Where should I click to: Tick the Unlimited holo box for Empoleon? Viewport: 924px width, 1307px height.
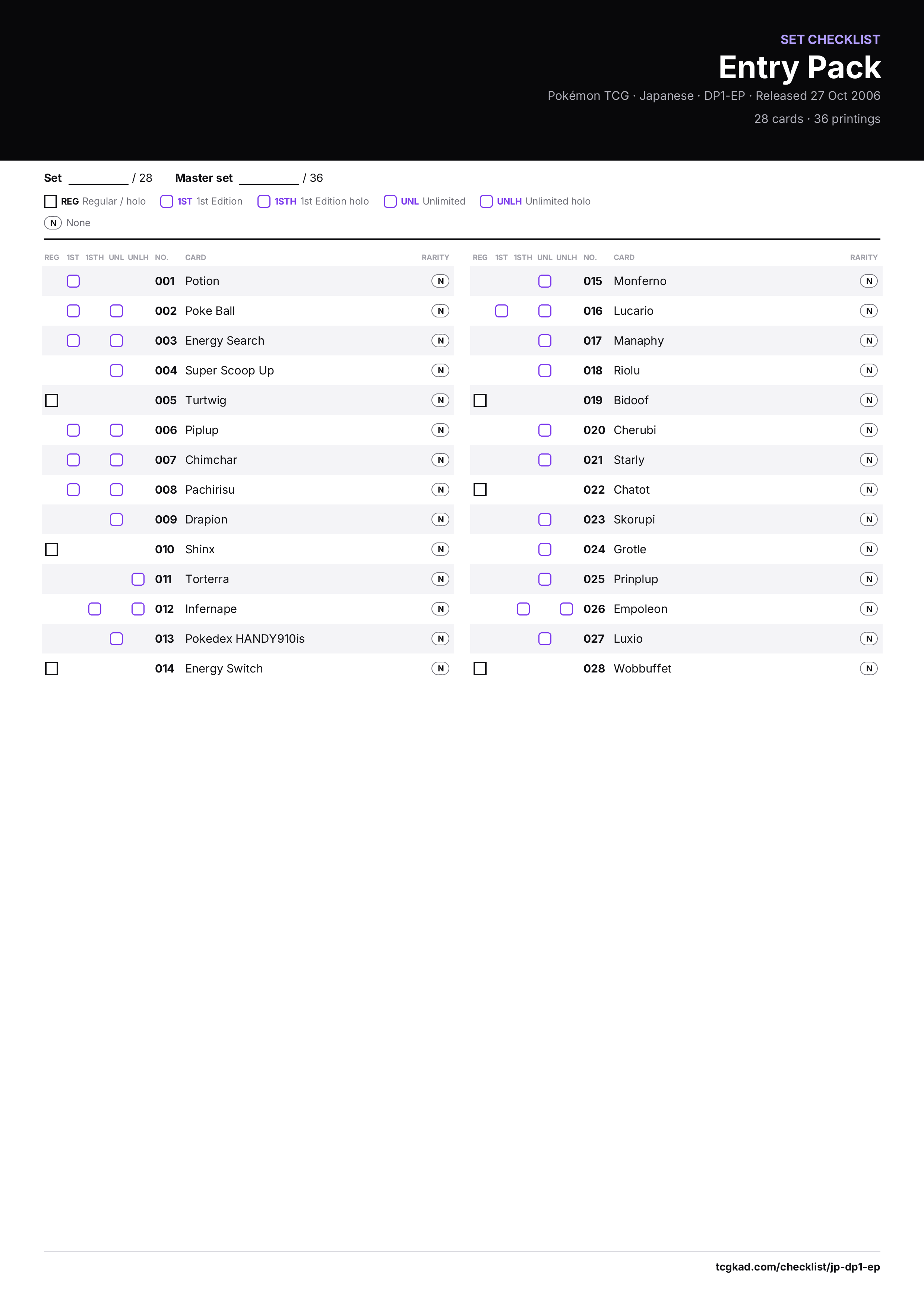click(x=566, y=609)
